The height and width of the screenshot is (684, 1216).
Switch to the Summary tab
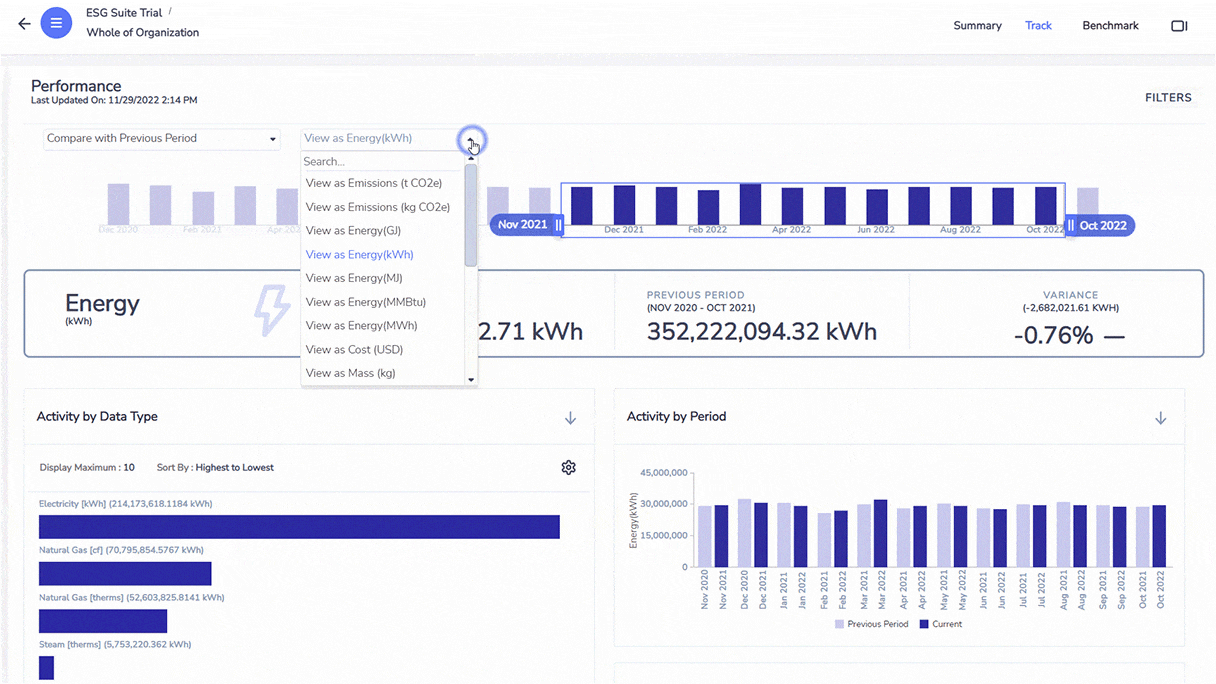pyautogui.click(x=977, y=26)
